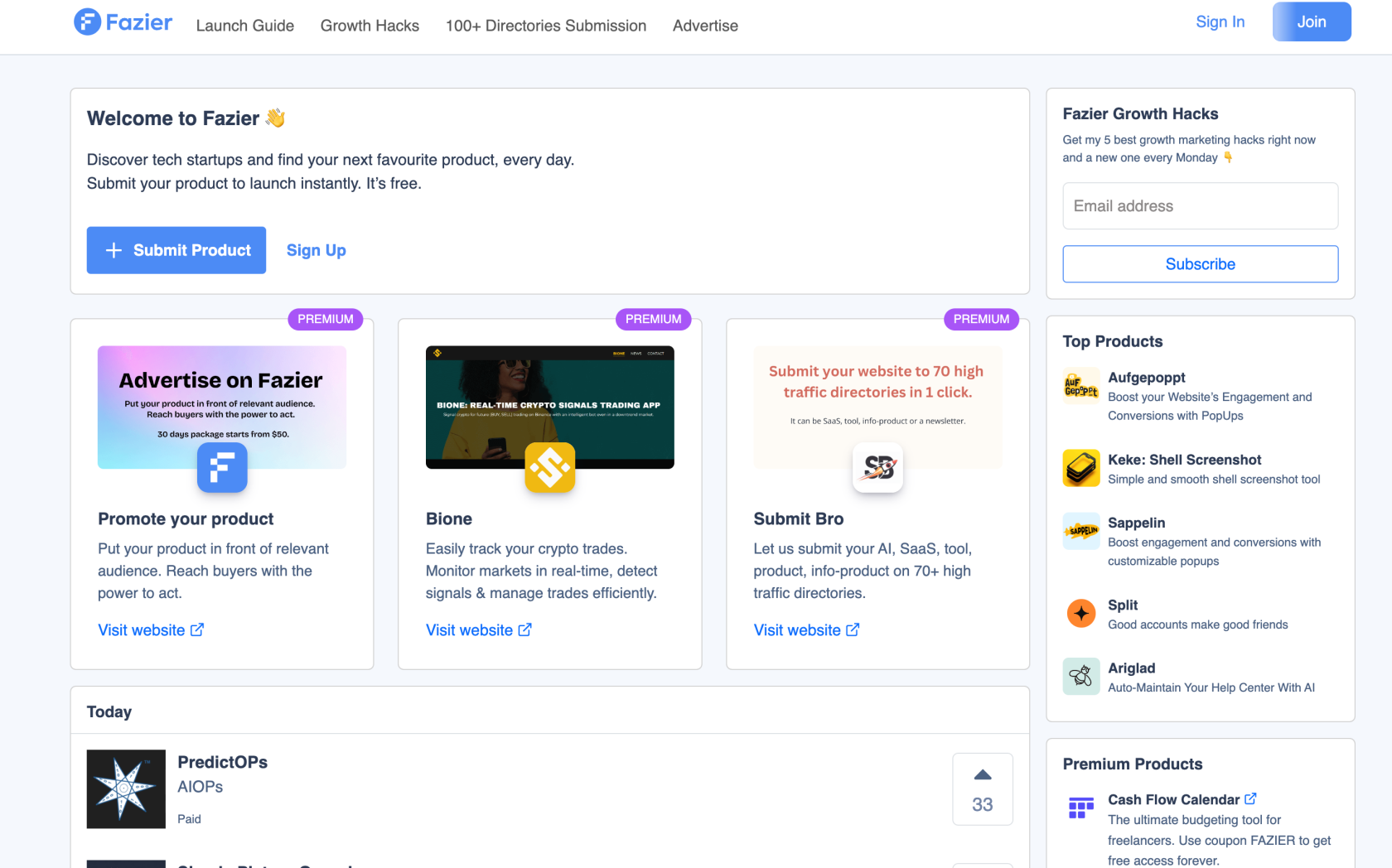This screenshot has width=1392, height=868.
Task: Click the Fazier logo in the header
Action: pos(123,22)
